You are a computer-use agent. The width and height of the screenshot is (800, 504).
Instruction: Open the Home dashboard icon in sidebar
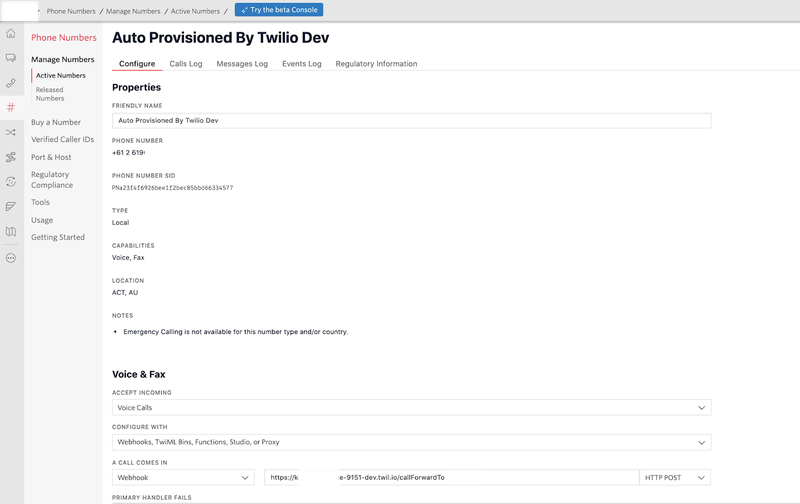pyautogui.click(x=11, y=34)
